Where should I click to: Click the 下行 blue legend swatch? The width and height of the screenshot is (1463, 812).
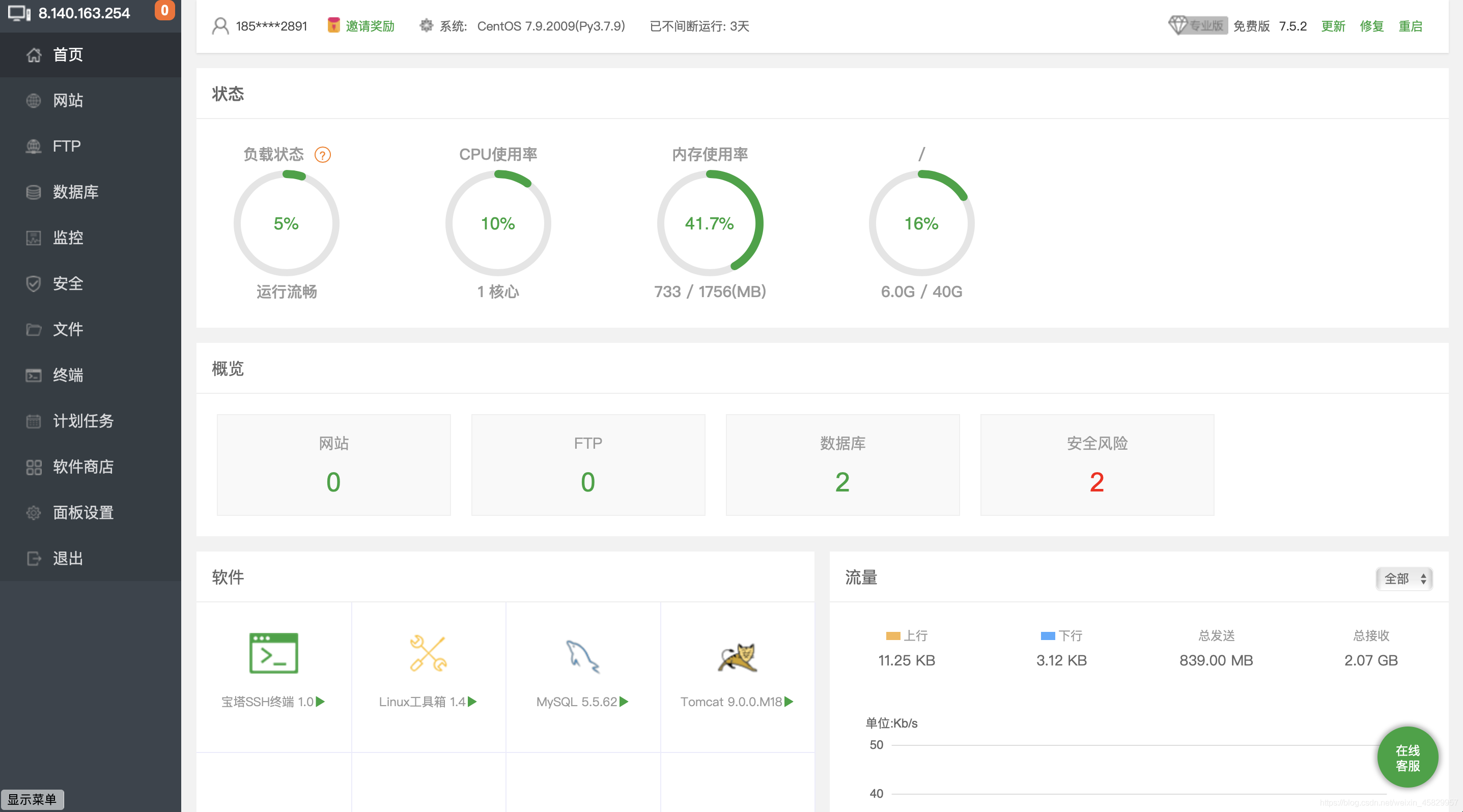click(1048, 635)
